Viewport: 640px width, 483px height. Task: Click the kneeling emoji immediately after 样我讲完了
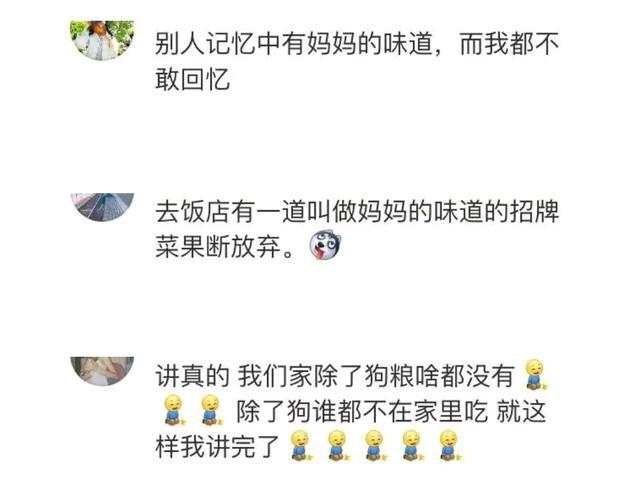[x=300, y=446]
